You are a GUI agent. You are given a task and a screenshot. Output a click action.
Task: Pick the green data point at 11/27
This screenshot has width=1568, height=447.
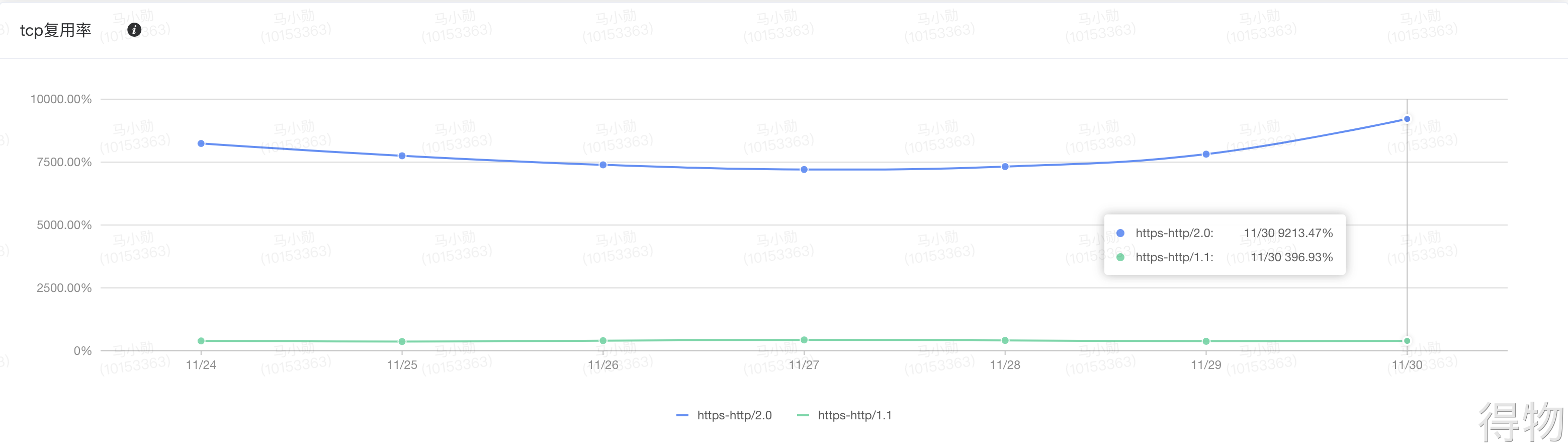(804, 340)
